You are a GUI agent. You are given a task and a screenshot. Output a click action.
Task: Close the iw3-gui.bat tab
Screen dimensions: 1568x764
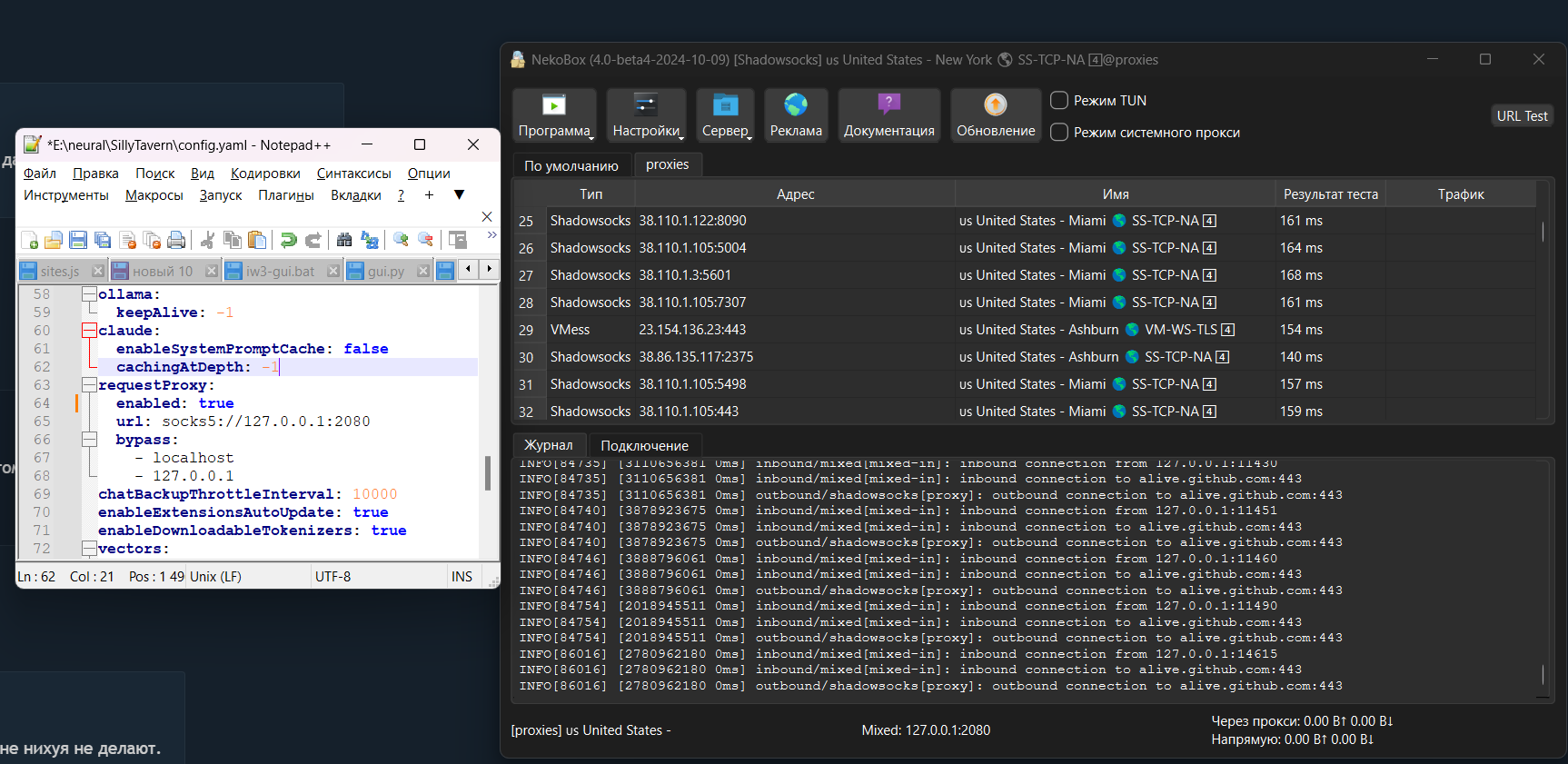pyautogui.click(x=333, y=271)
